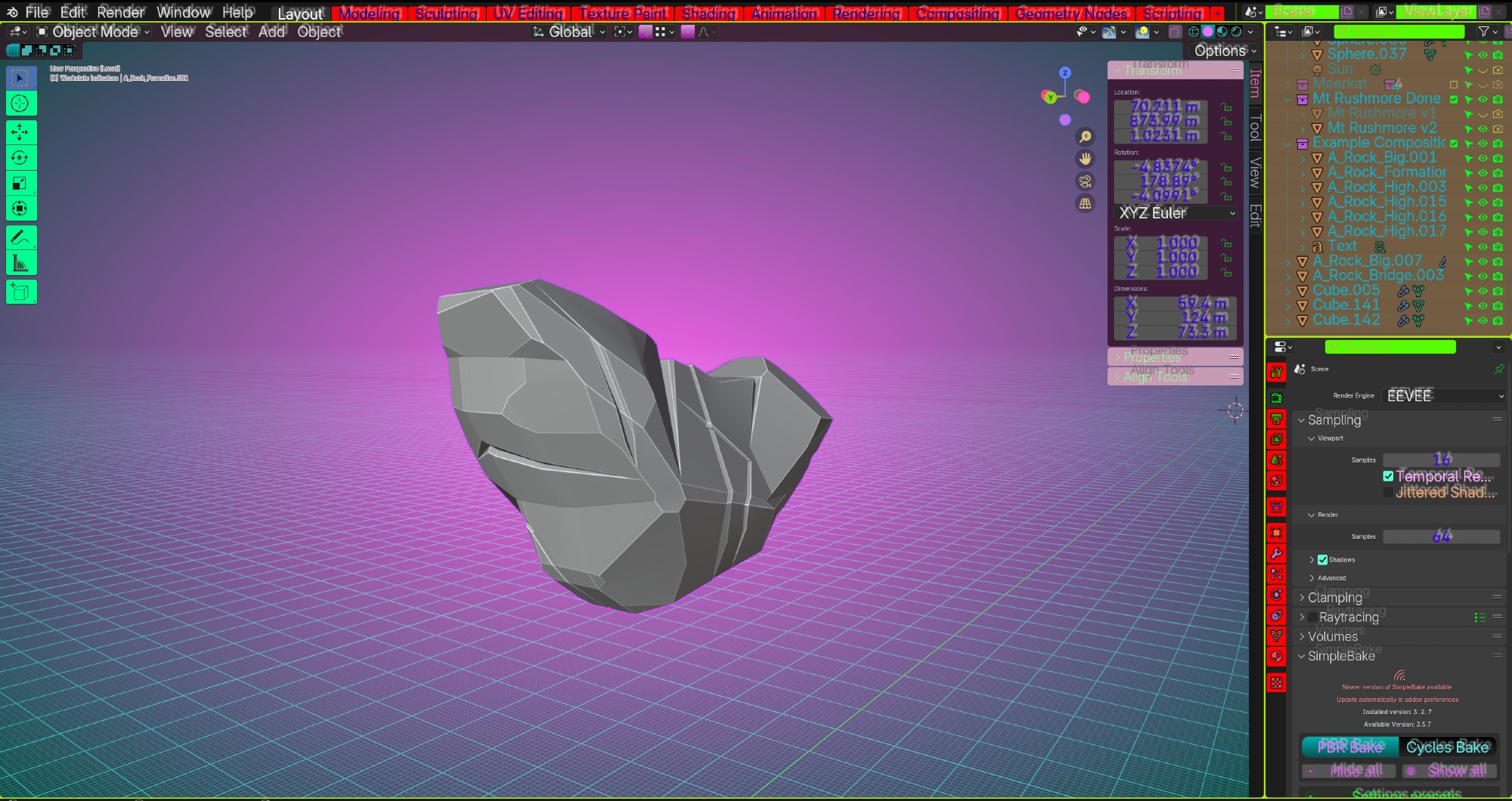The height and width of the screenshot is (801, 1512).
Task: Open the Render menu
Action: 121,13
